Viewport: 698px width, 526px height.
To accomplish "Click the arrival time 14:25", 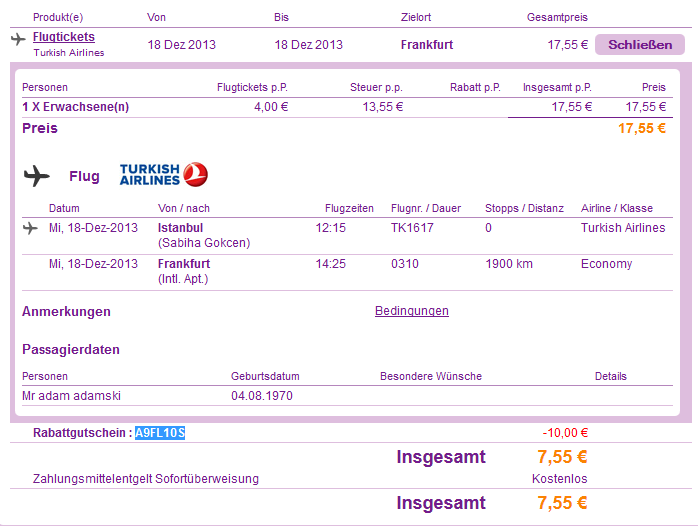I will tap(330, 264).
